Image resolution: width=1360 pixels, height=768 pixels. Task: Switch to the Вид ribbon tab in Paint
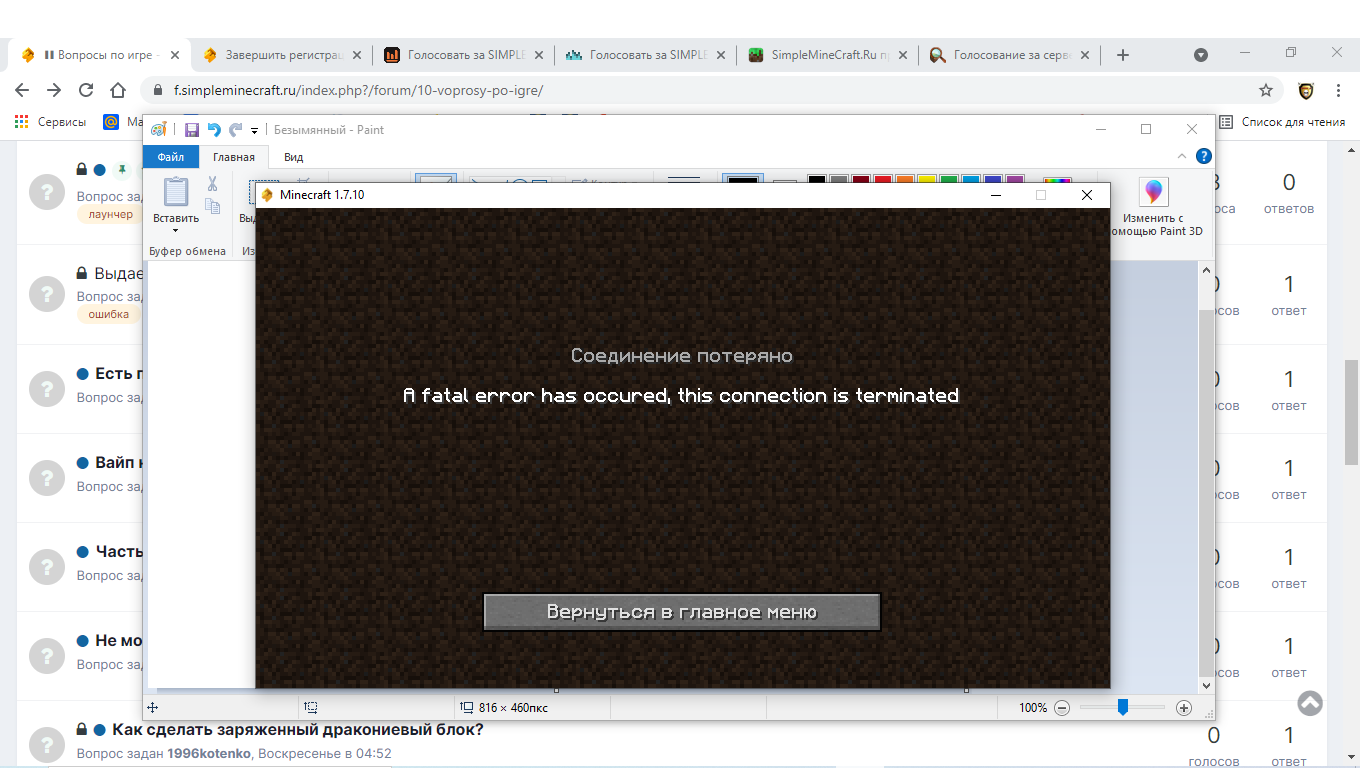click(x=293, y=157)
